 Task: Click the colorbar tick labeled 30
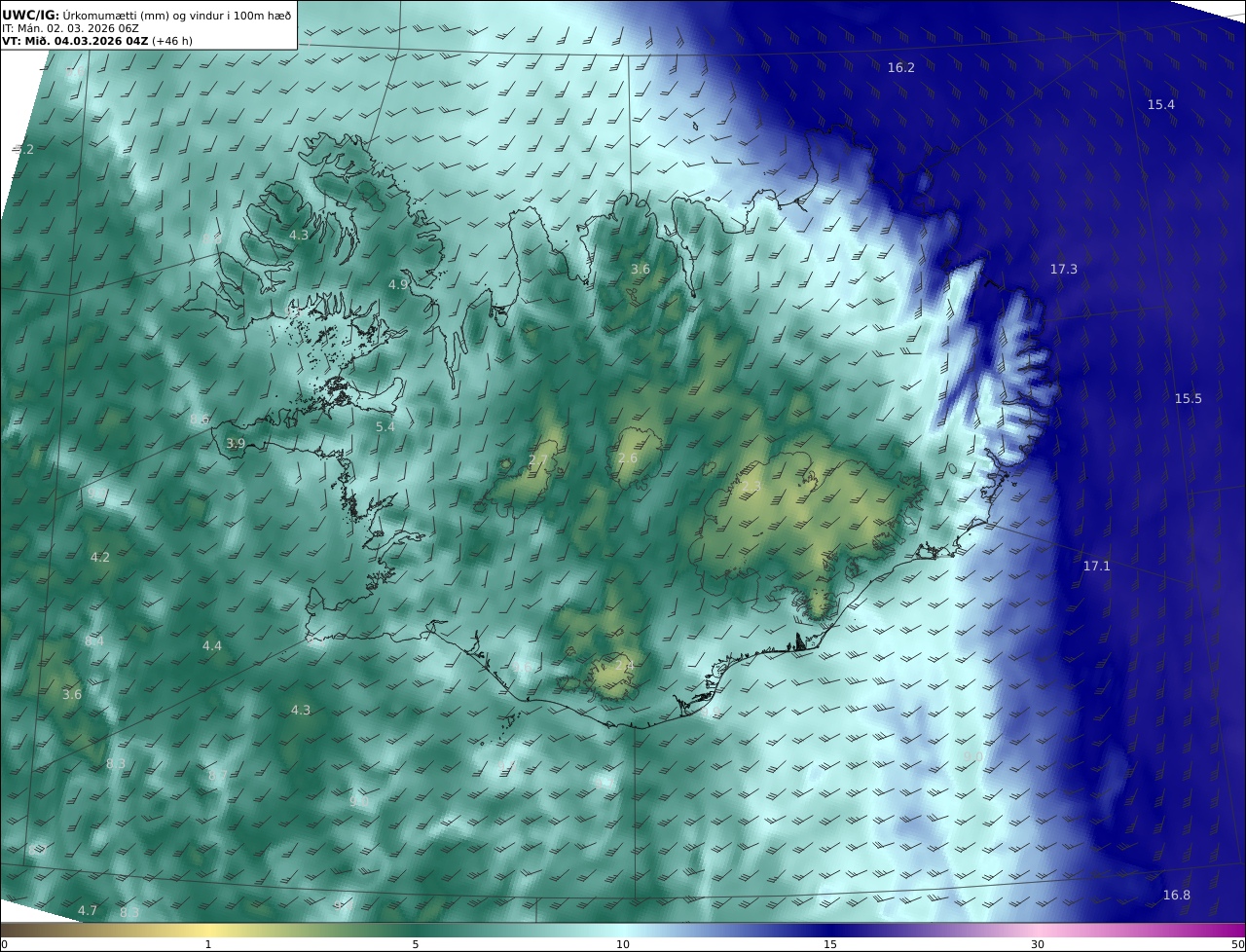(1038, 944)
